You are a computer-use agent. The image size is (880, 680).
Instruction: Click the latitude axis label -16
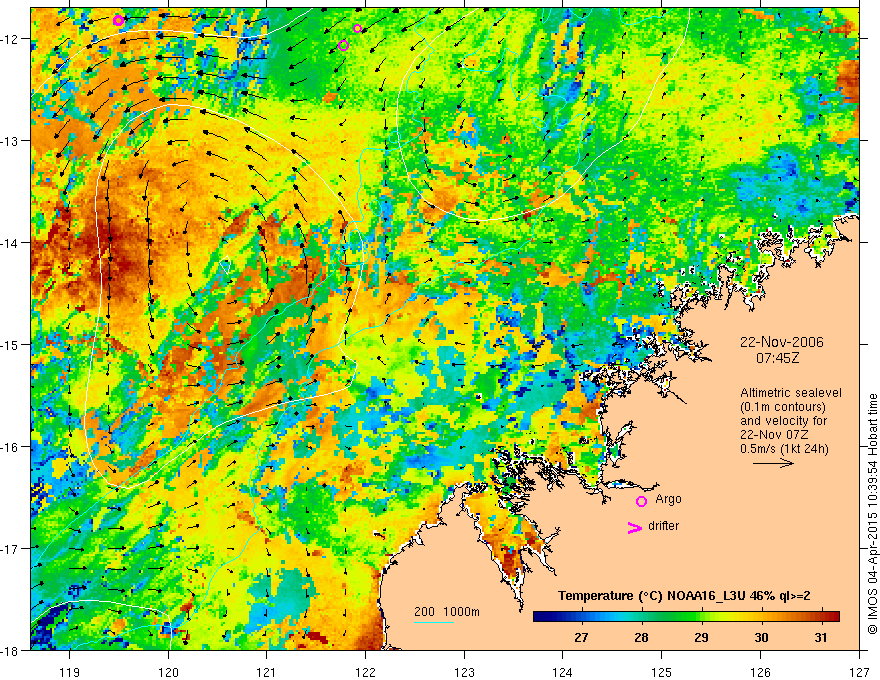coord(10,447)
